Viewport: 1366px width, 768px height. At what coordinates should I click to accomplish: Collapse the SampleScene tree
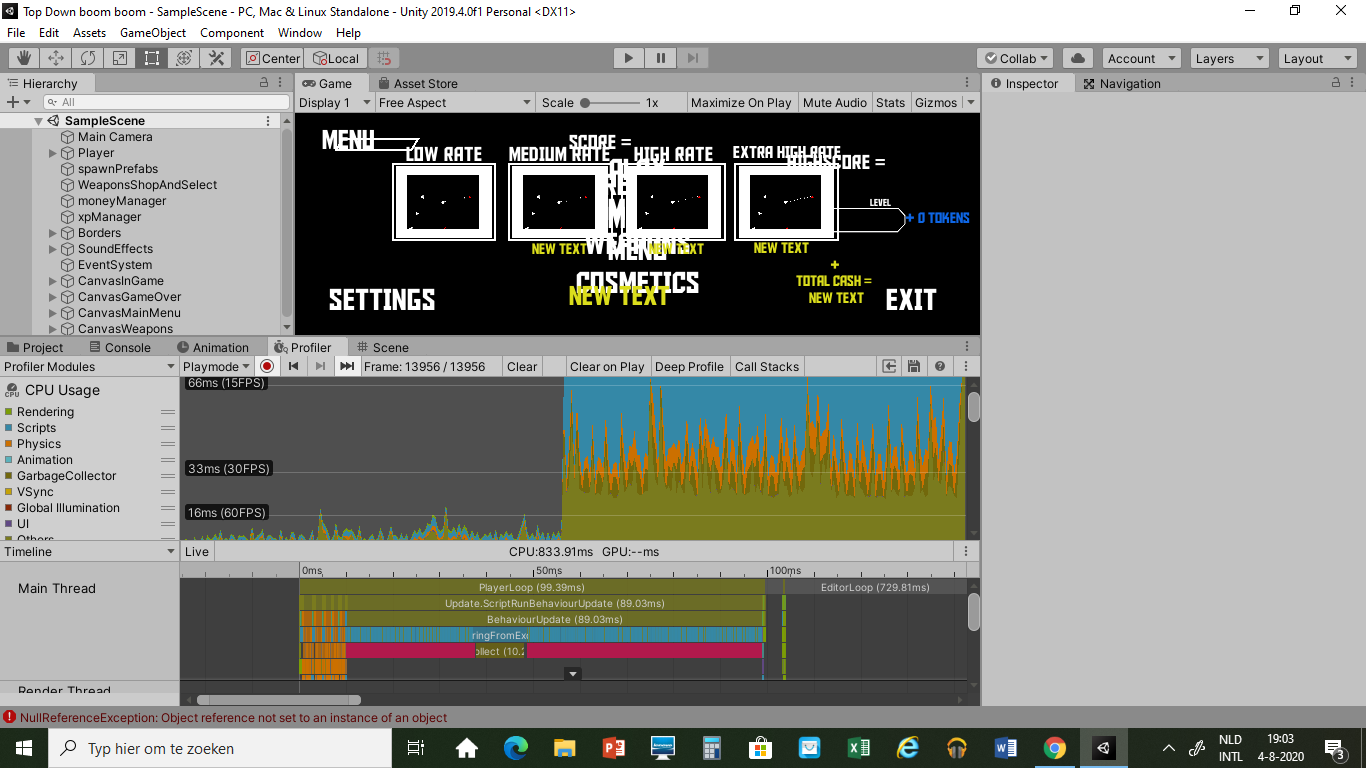click(x=38, y=121)
